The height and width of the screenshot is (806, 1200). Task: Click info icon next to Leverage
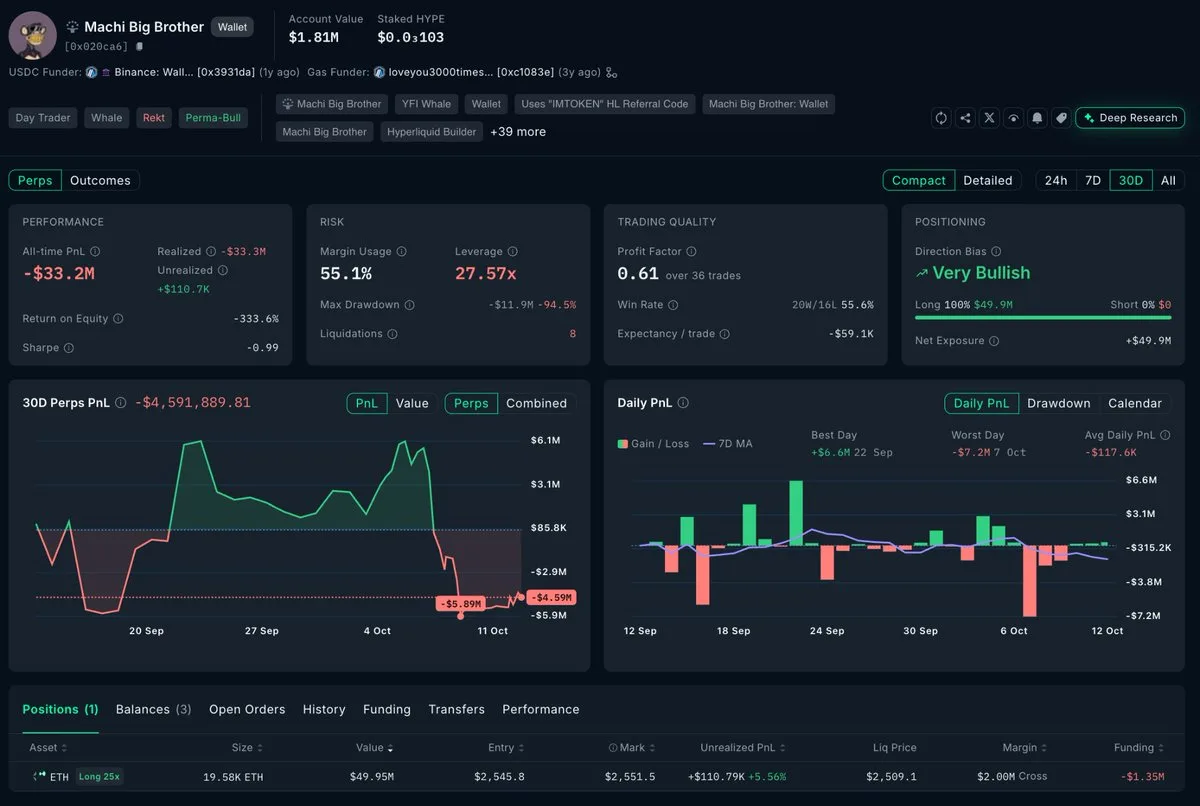(512, 252)
